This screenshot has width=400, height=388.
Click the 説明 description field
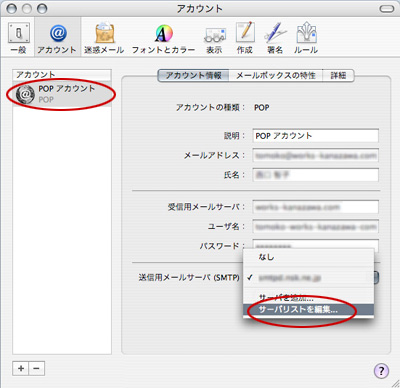(315, 136)
